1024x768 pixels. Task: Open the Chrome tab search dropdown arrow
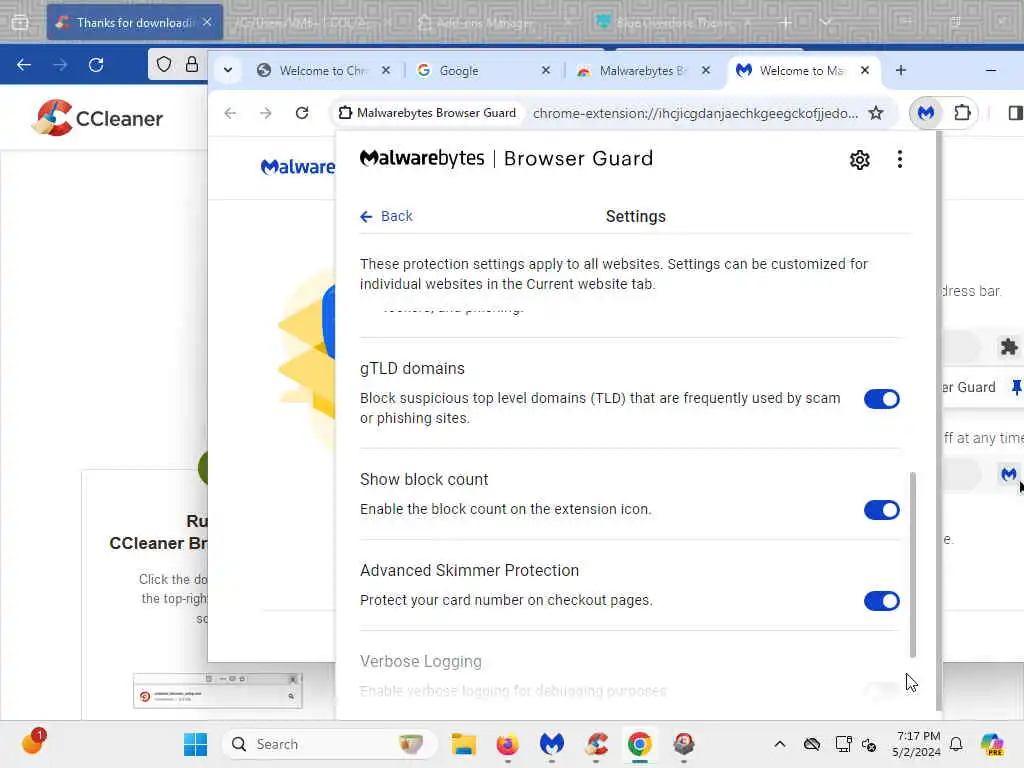pos(228,70)
